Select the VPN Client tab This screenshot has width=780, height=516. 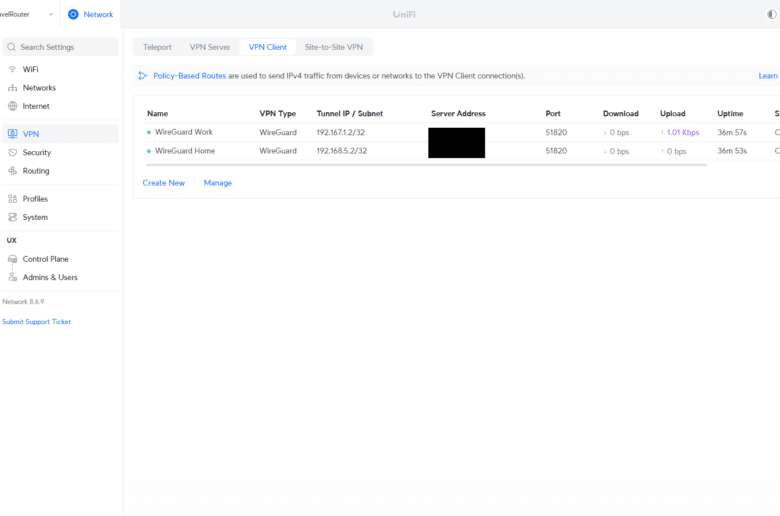click(x=268, y=47)
